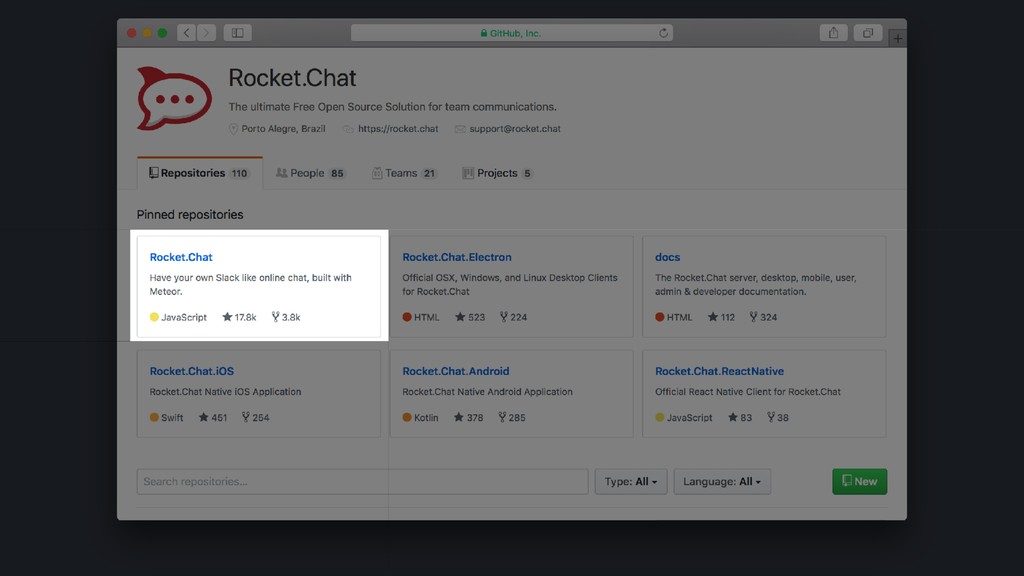Click fork count 224 on Rocket.Chat.Electron

tap(513, 317)
